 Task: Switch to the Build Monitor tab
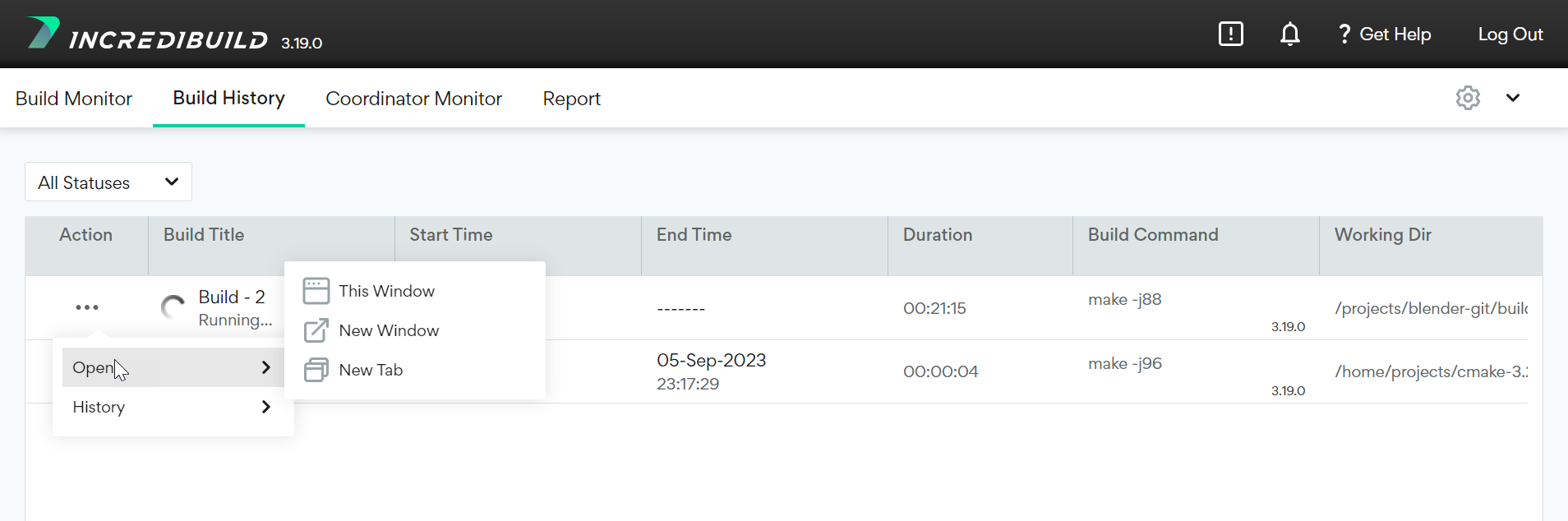74,99
